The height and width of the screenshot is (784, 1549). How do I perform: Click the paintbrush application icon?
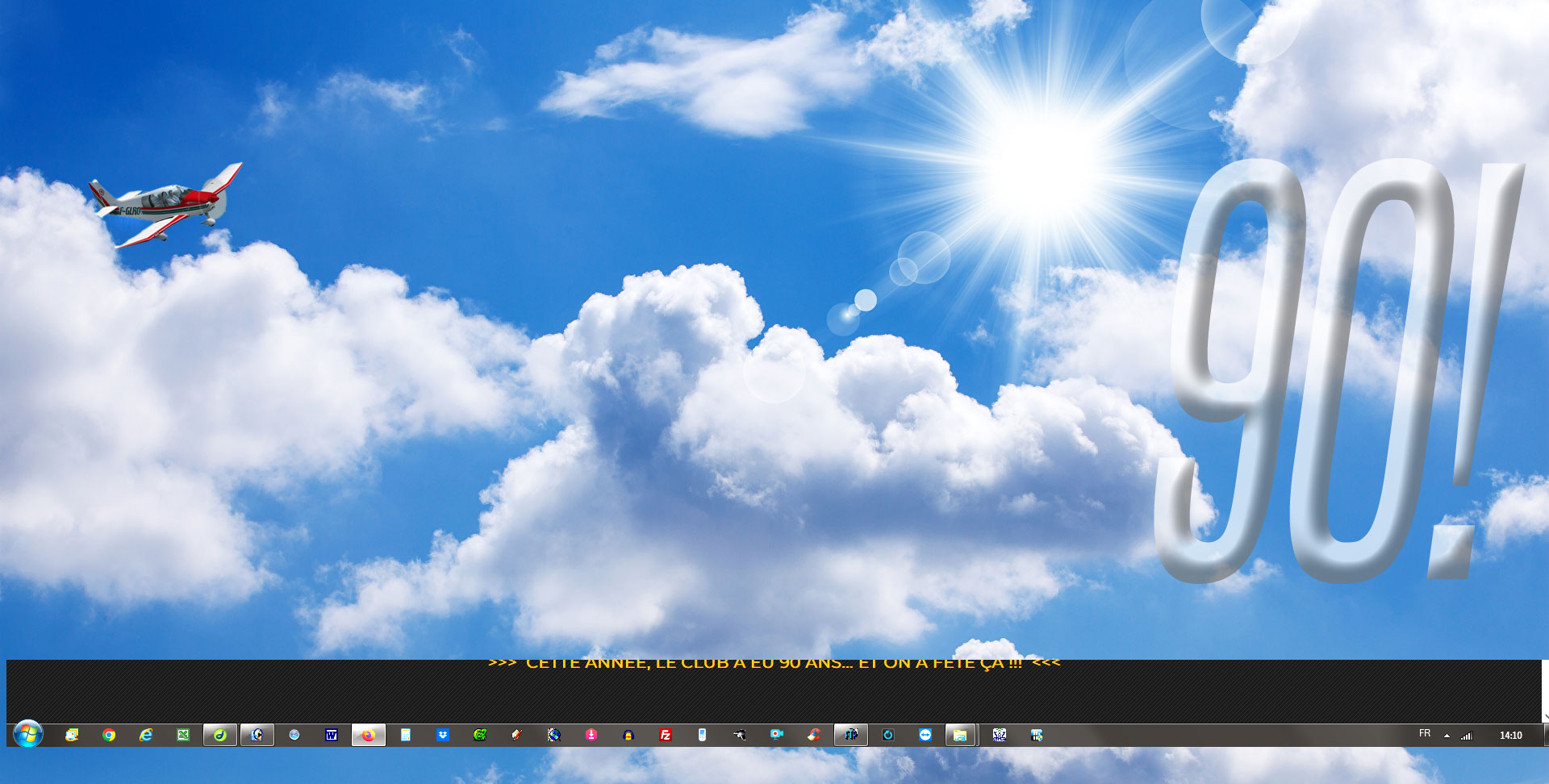tap(517, 735)
